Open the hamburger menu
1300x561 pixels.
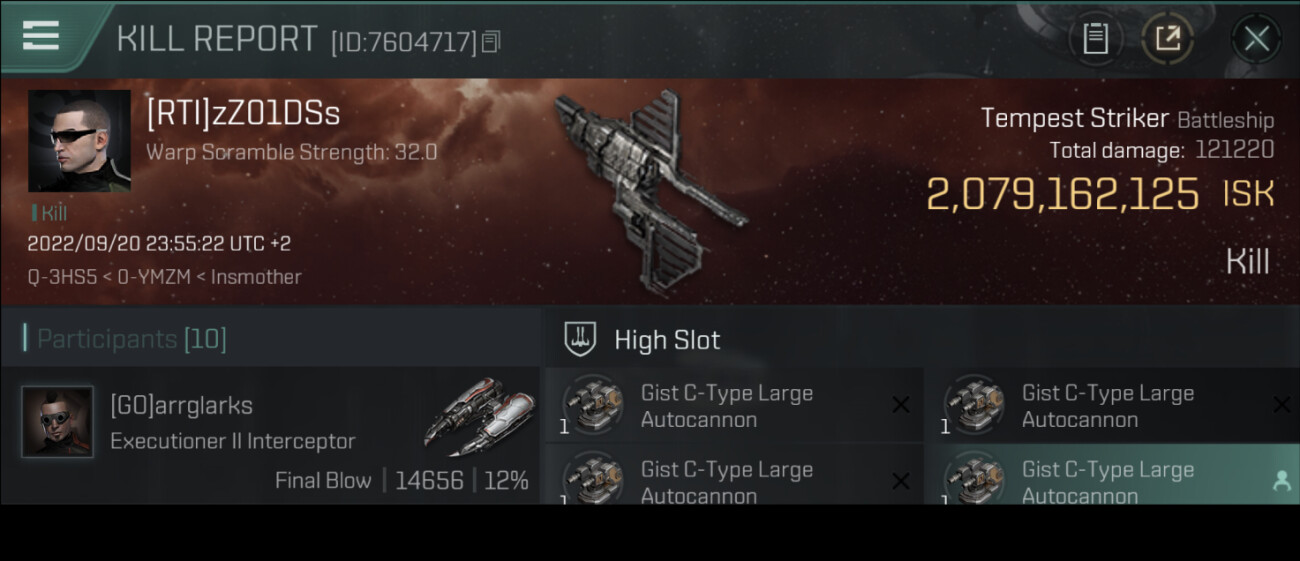pos(40,35)
